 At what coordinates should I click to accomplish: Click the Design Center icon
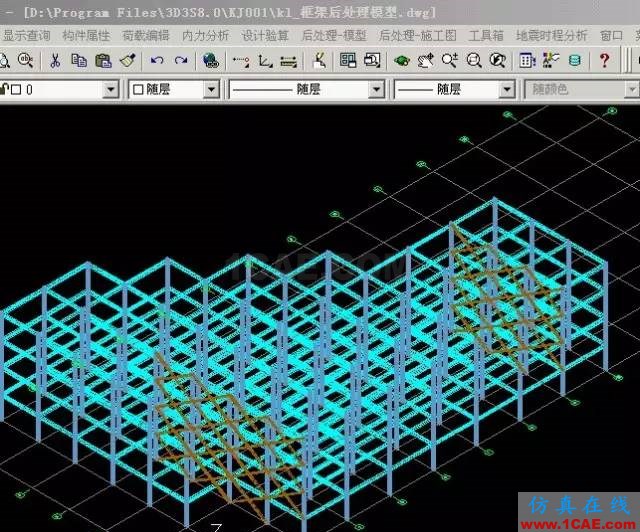pos(551,60)
